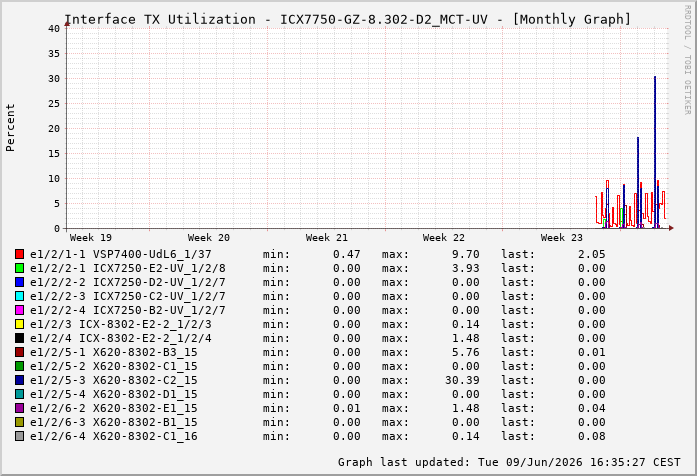697x476 pixels.
Task: Click the legend label e1/2/2-2 ICX7250-D2-UV_1/2/7
Action: 128,282
